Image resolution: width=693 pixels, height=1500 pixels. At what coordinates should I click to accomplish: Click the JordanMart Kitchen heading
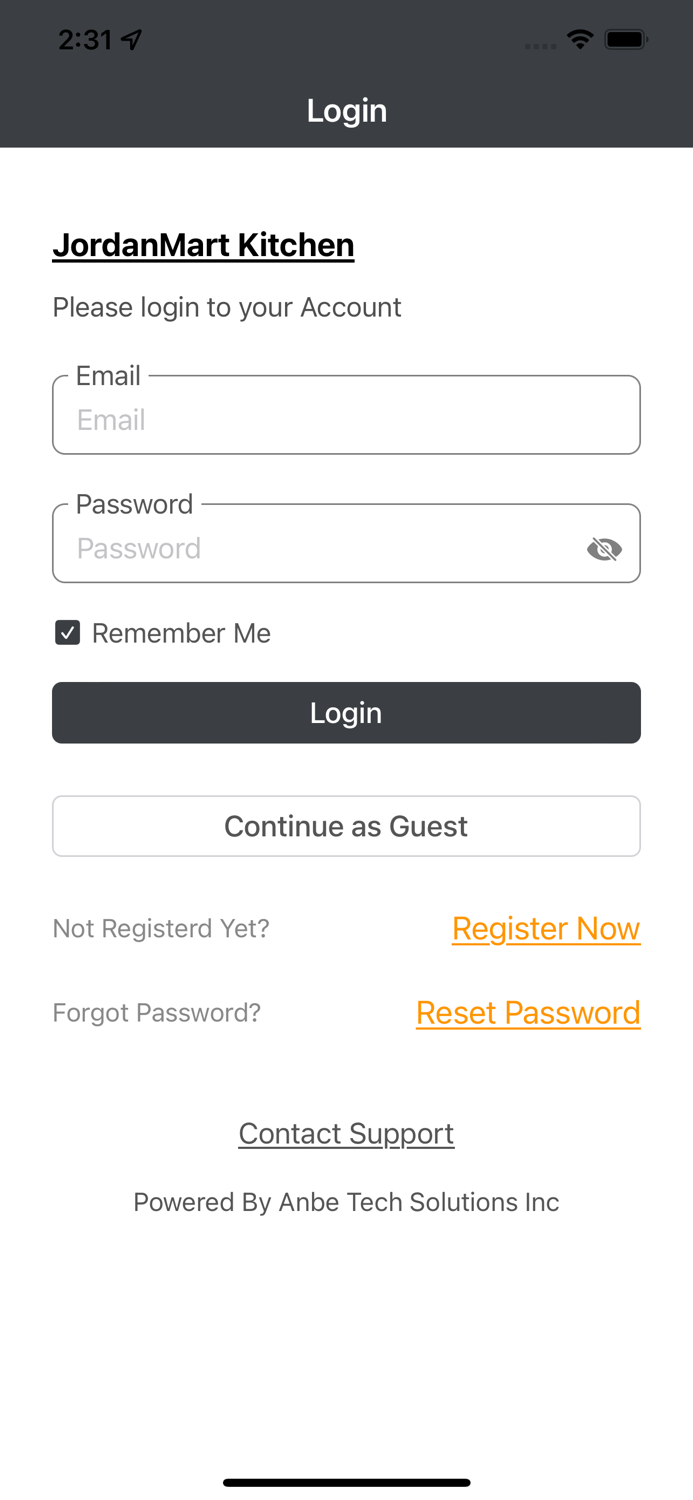203,245
